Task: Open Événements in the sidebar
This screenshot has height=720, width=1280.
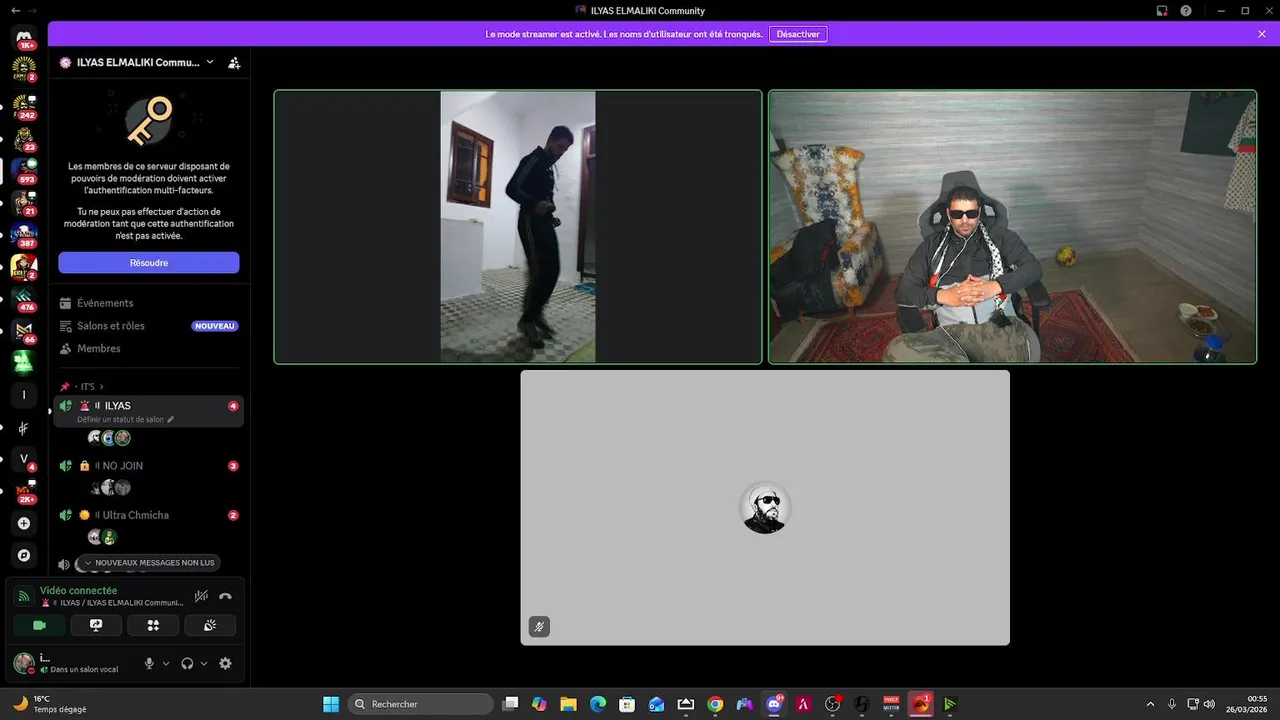Action: 148,303
